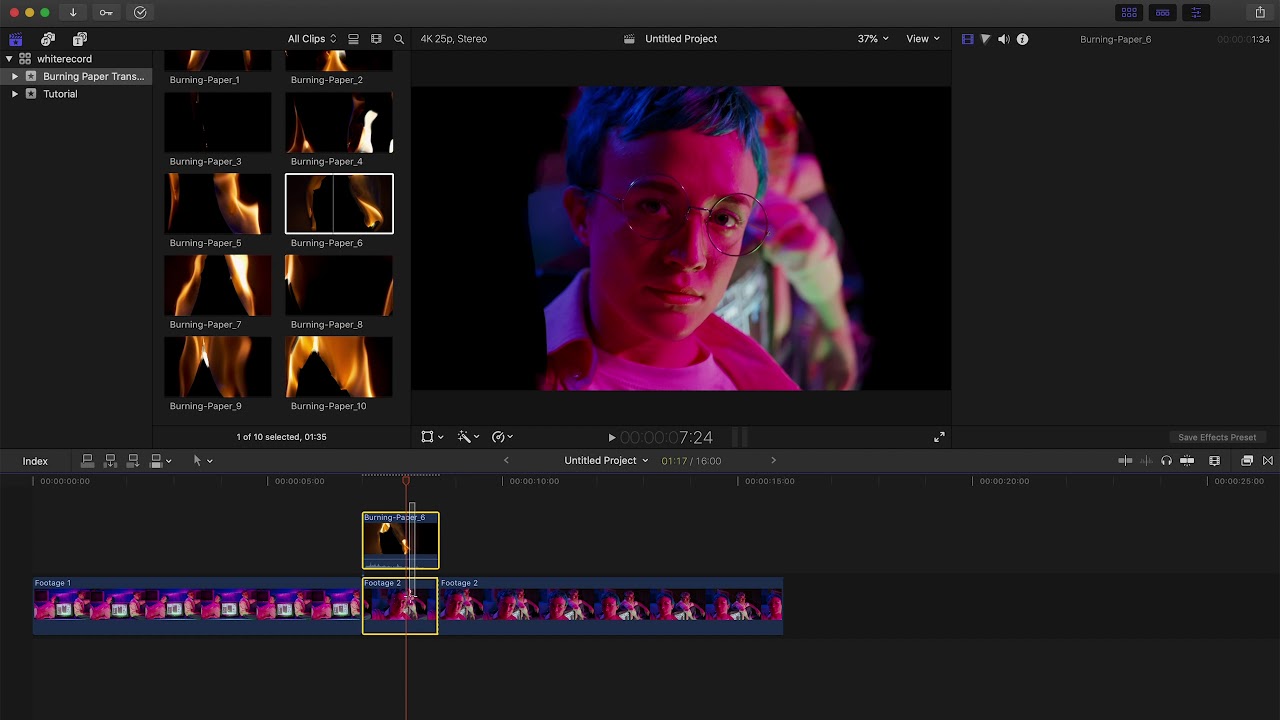
Task: Select the Burning-Paper_4 thumbnail
Action: 339,122
